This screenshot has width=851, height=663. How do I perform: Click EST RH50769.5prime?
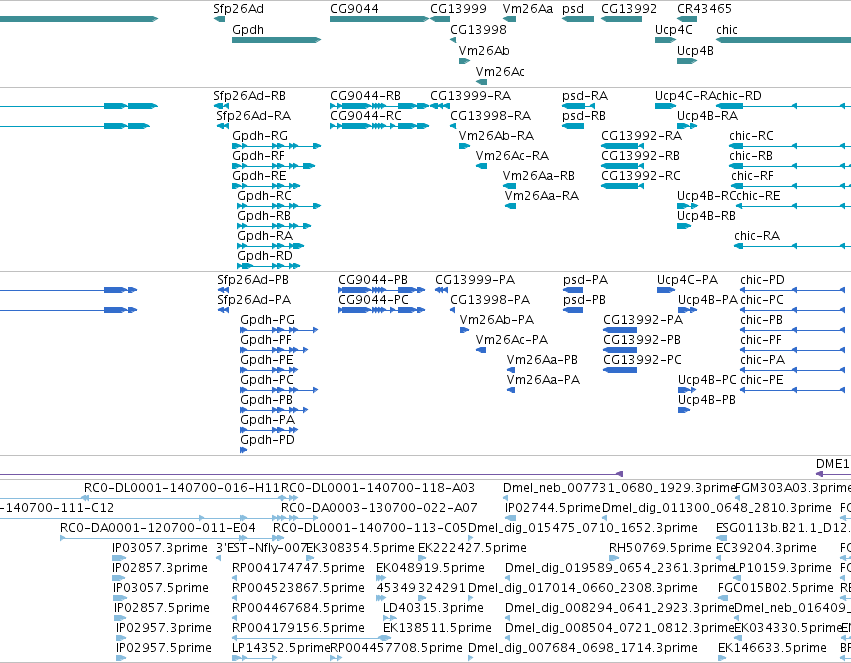point(660,548)
